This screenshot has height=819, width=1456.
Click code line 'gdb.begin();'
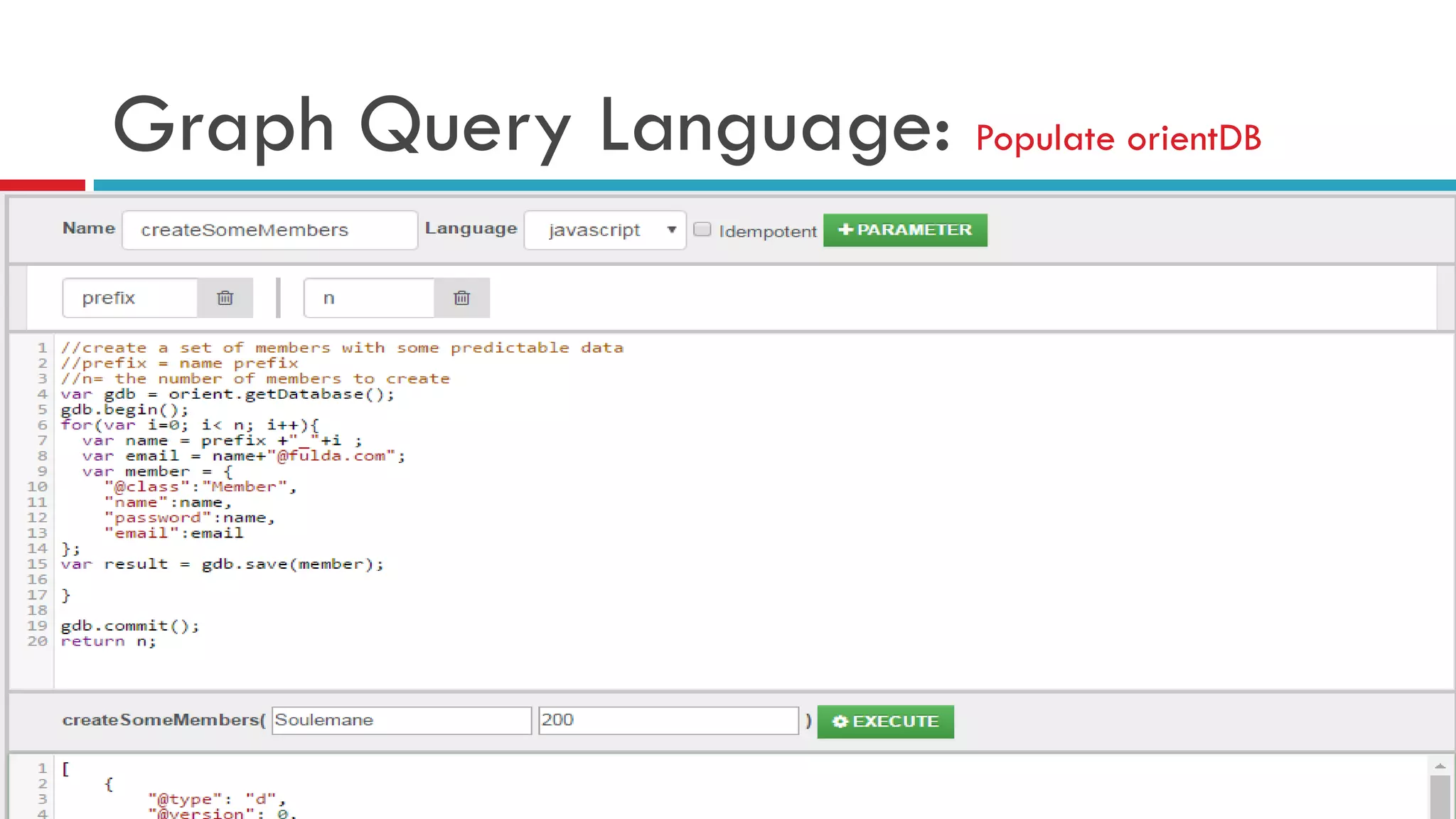click(125, 409)
